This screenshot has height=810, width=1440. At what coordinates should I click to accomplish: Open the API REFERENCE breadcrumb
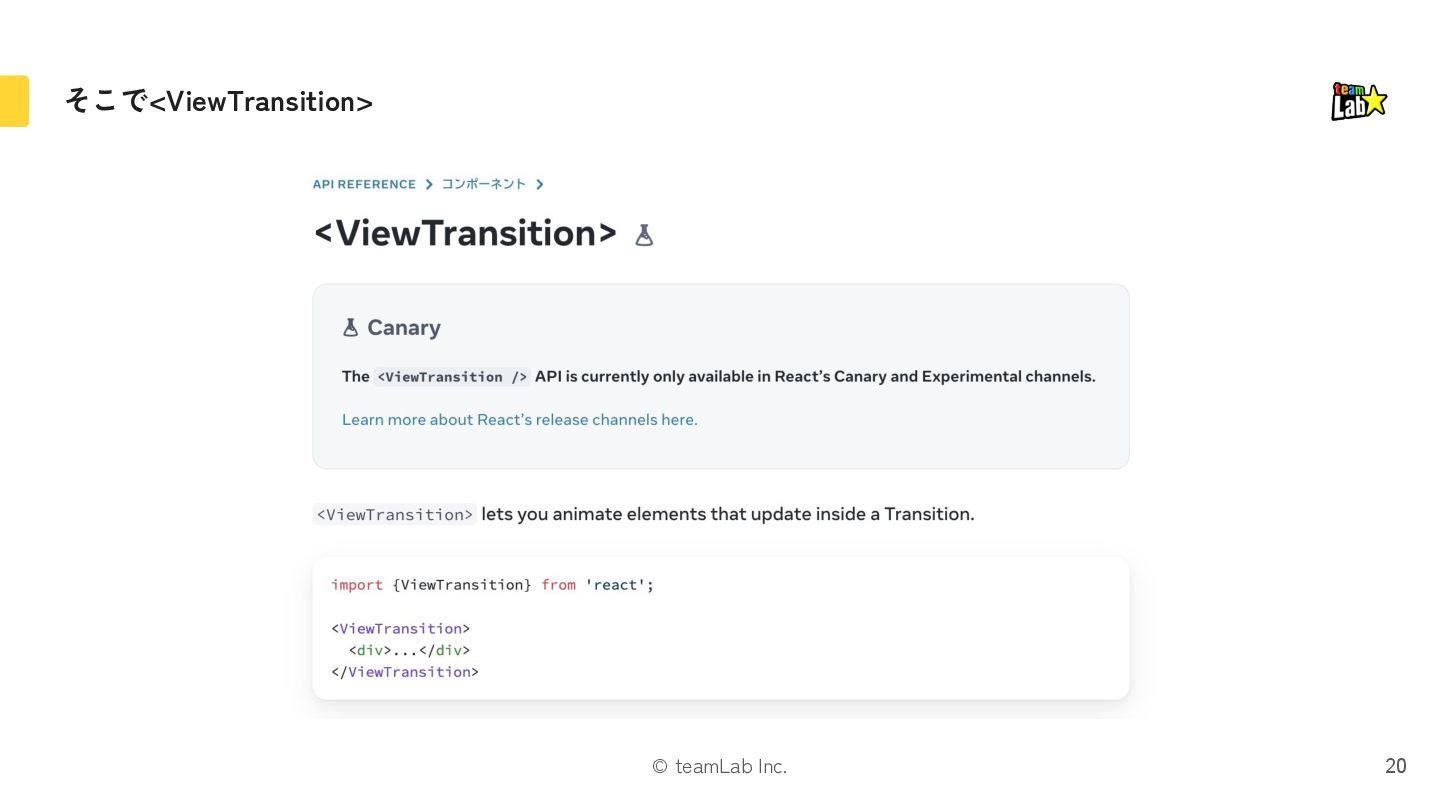click(x=364, y=185)
